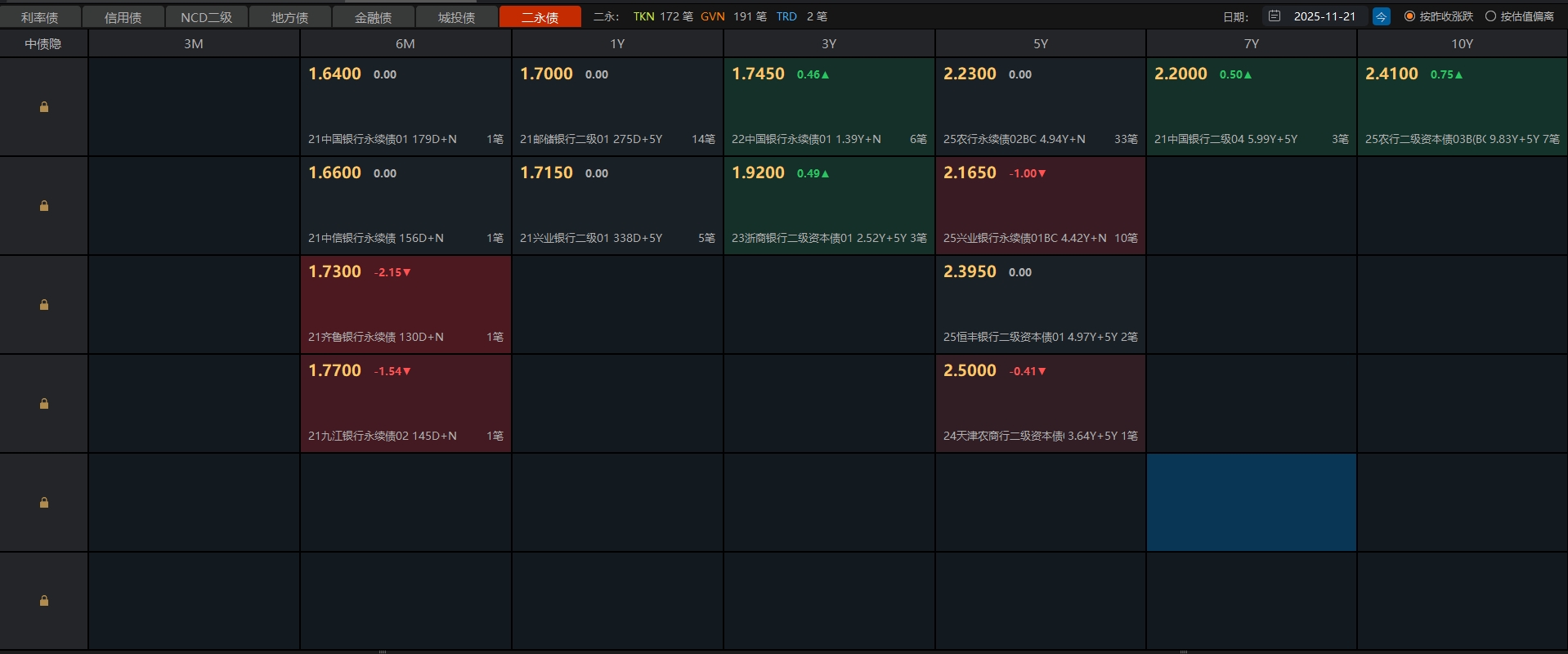This screenshot has height=654, width=1568.
Task: Click the 中债隐 header cell
Action: [43, 44]
